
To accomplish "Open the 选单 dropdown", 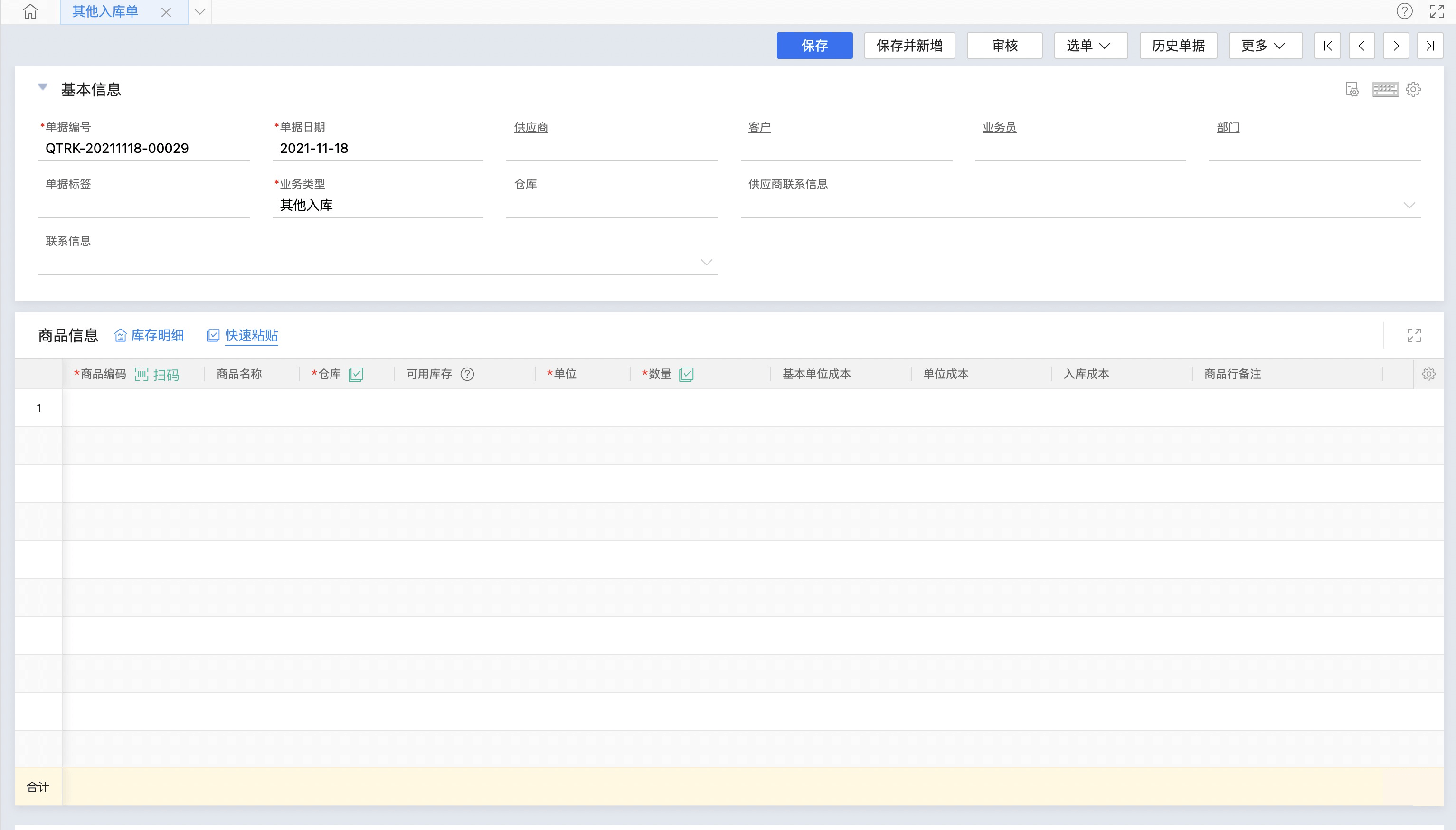I will point(1090,46).
